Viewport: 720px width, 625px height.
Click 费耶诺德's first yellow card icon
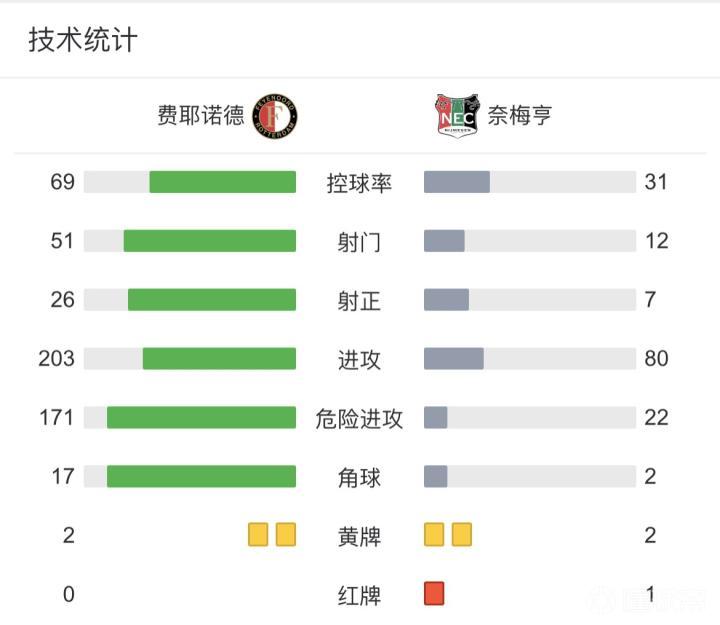[259, 535]
